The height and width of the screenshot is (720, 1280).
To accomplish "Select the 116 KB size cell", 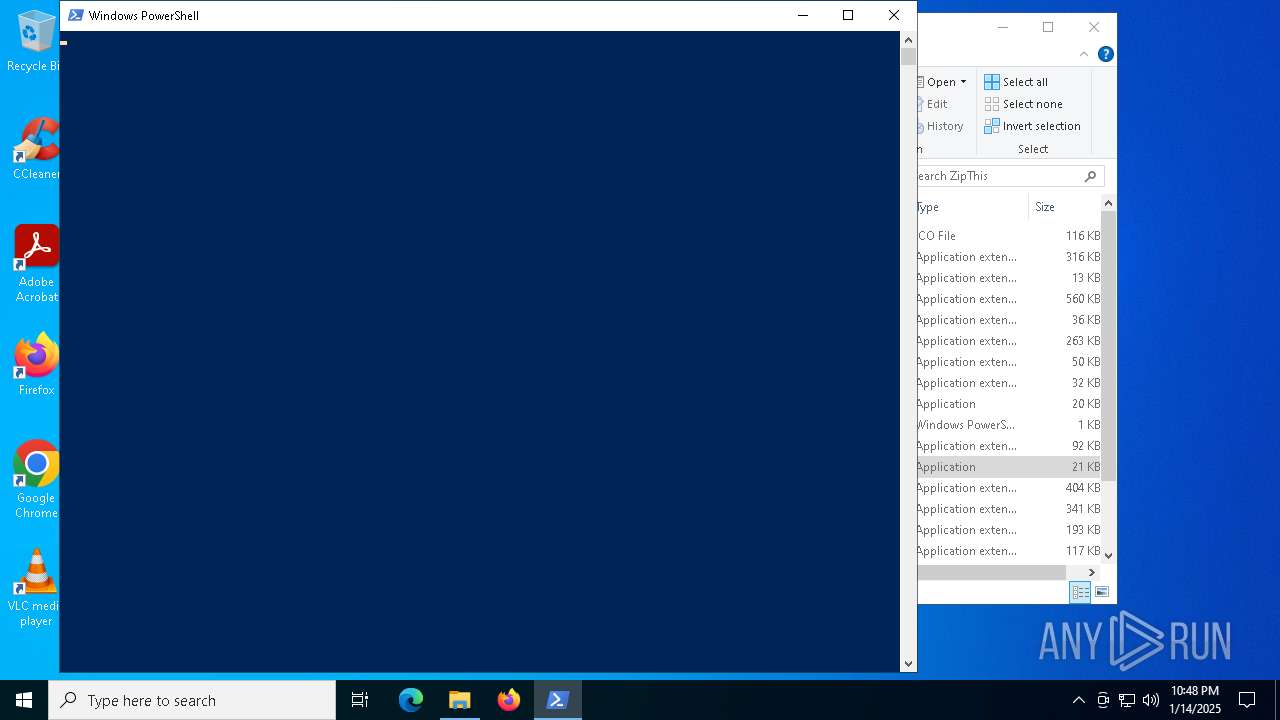I will (1082, 236).
